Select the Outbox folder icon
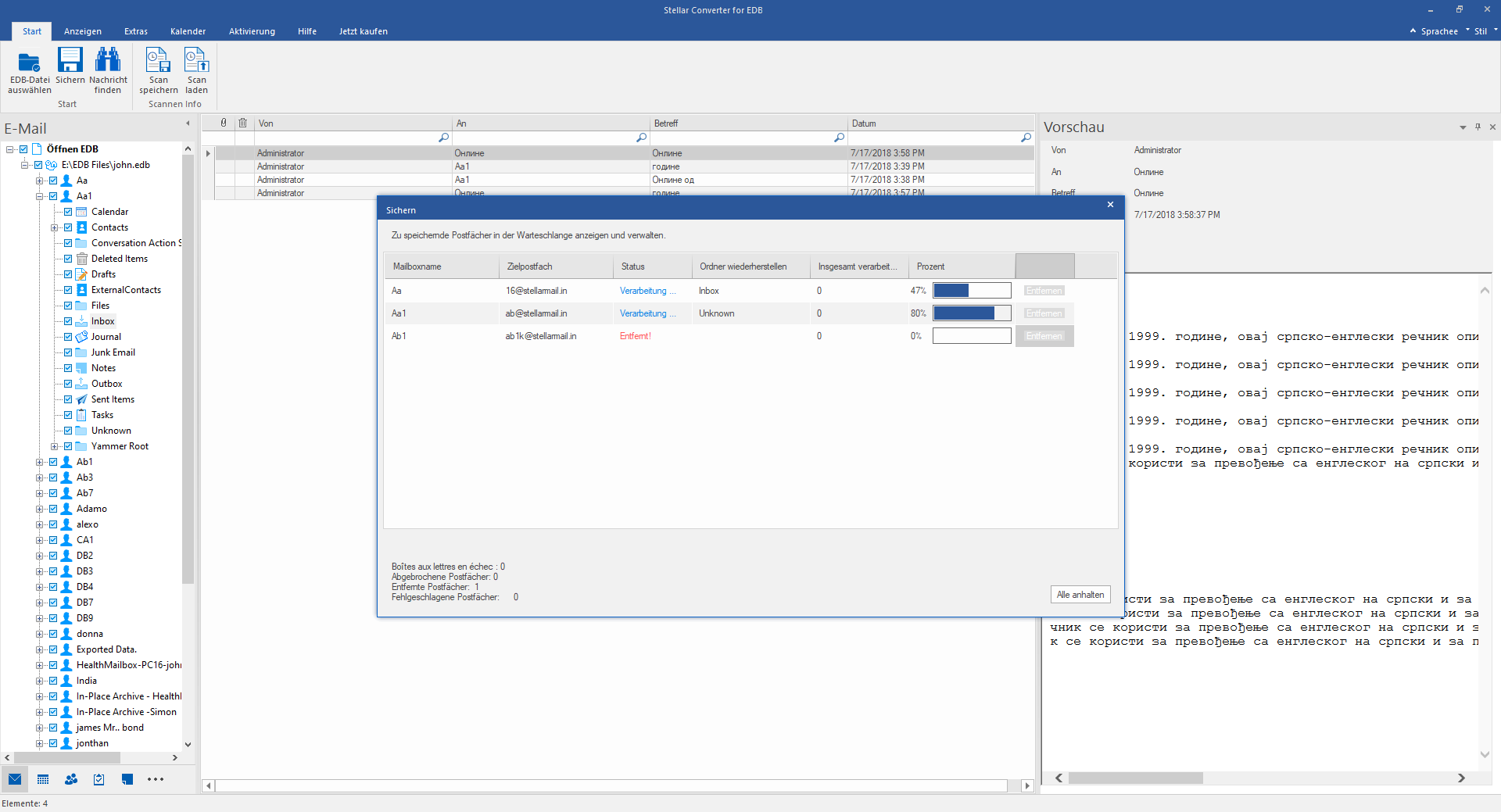The image size is (1501, 812). (x=81, y=384)
